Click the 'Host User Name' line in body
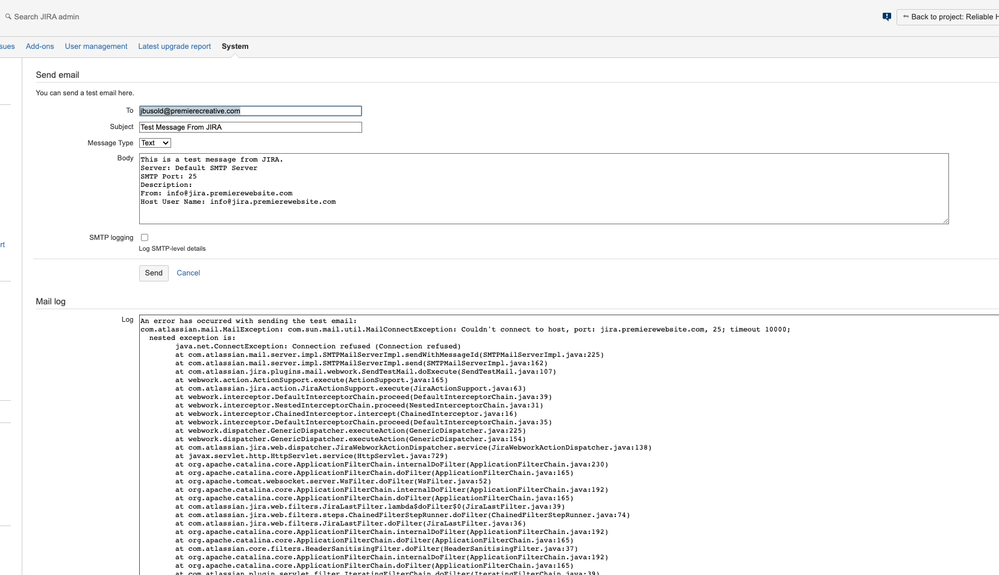Screen dimensions: 999x575 238,202
